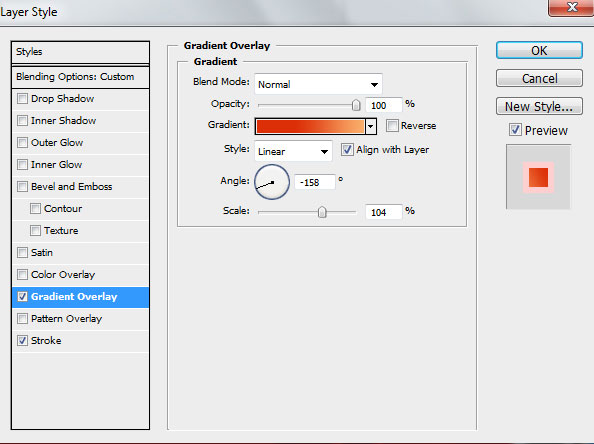The height and width of the screenshot is (444, 594).
Task: Uncheck the Stroke effect checkbox
Action: [x=22, y=341]
